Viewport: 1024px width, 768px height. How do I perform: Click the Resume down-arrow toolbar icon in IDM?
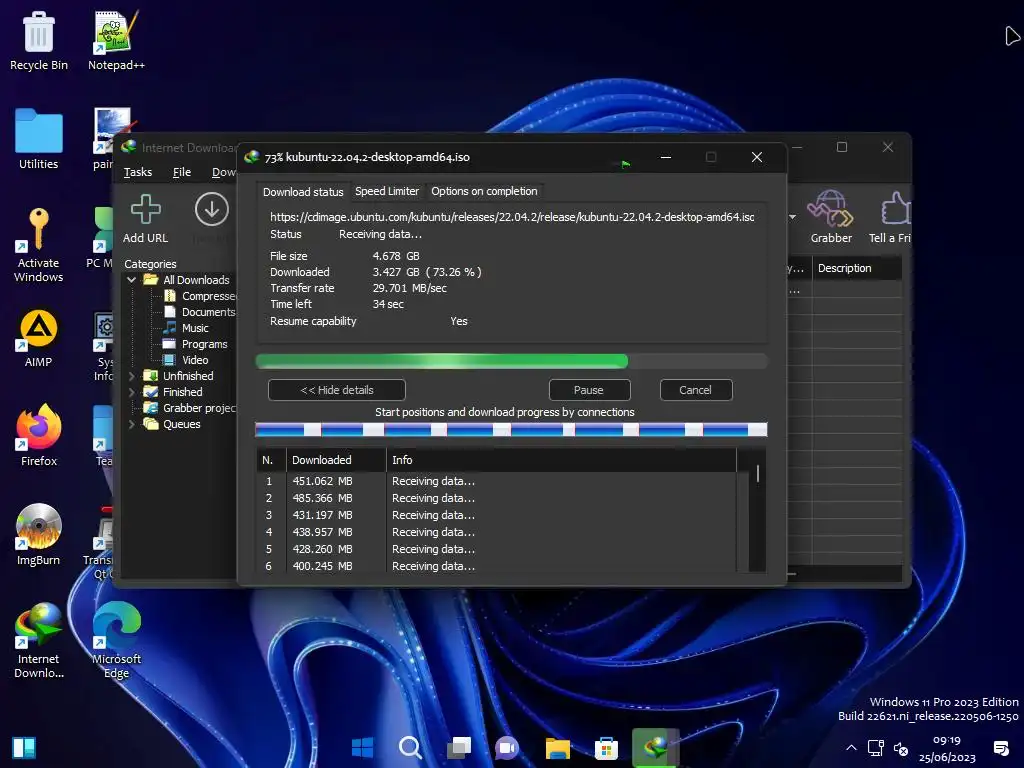tap(212, 210)
